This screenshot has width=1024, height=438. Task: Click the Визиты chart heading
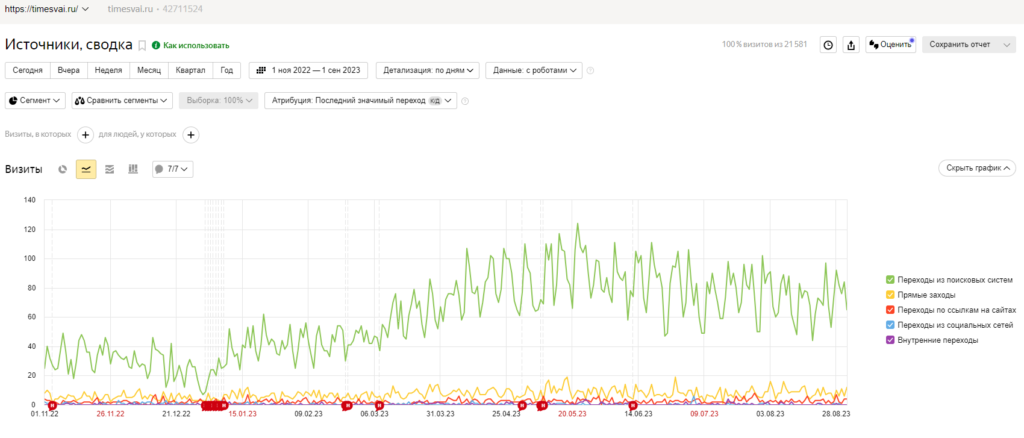pos(24,169)
